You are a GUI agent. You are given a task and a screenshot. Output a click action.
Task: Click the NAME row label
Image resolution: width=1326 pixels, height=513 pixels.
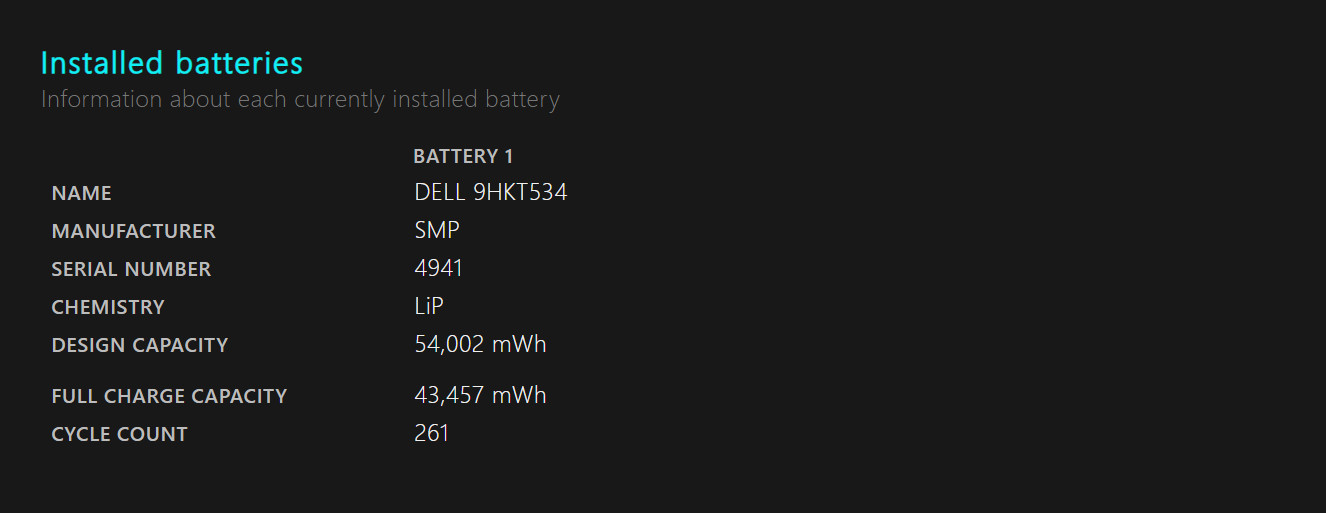coord(82,193)
